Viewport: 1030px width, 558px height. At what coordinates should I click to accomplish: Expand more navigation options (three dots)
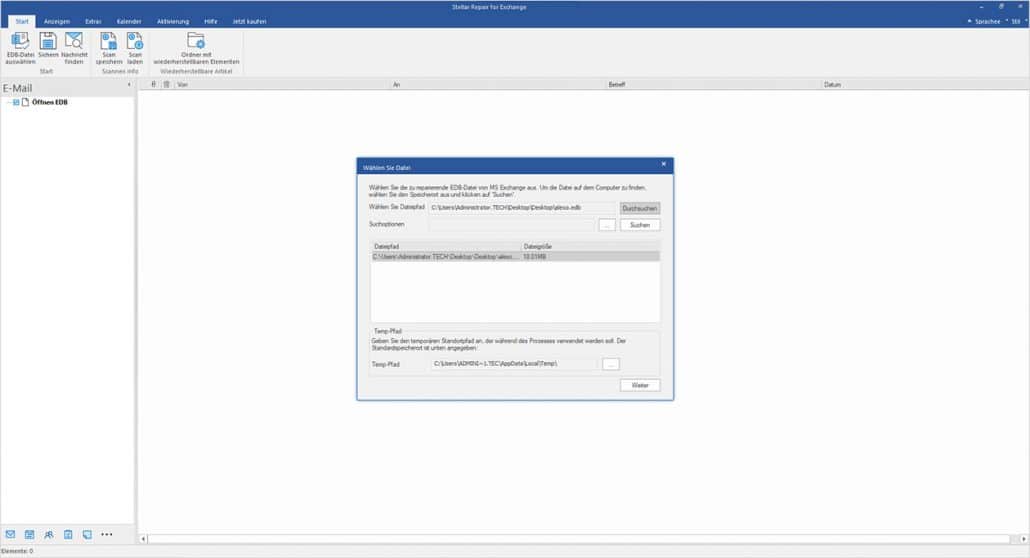[x=107, y=534]
